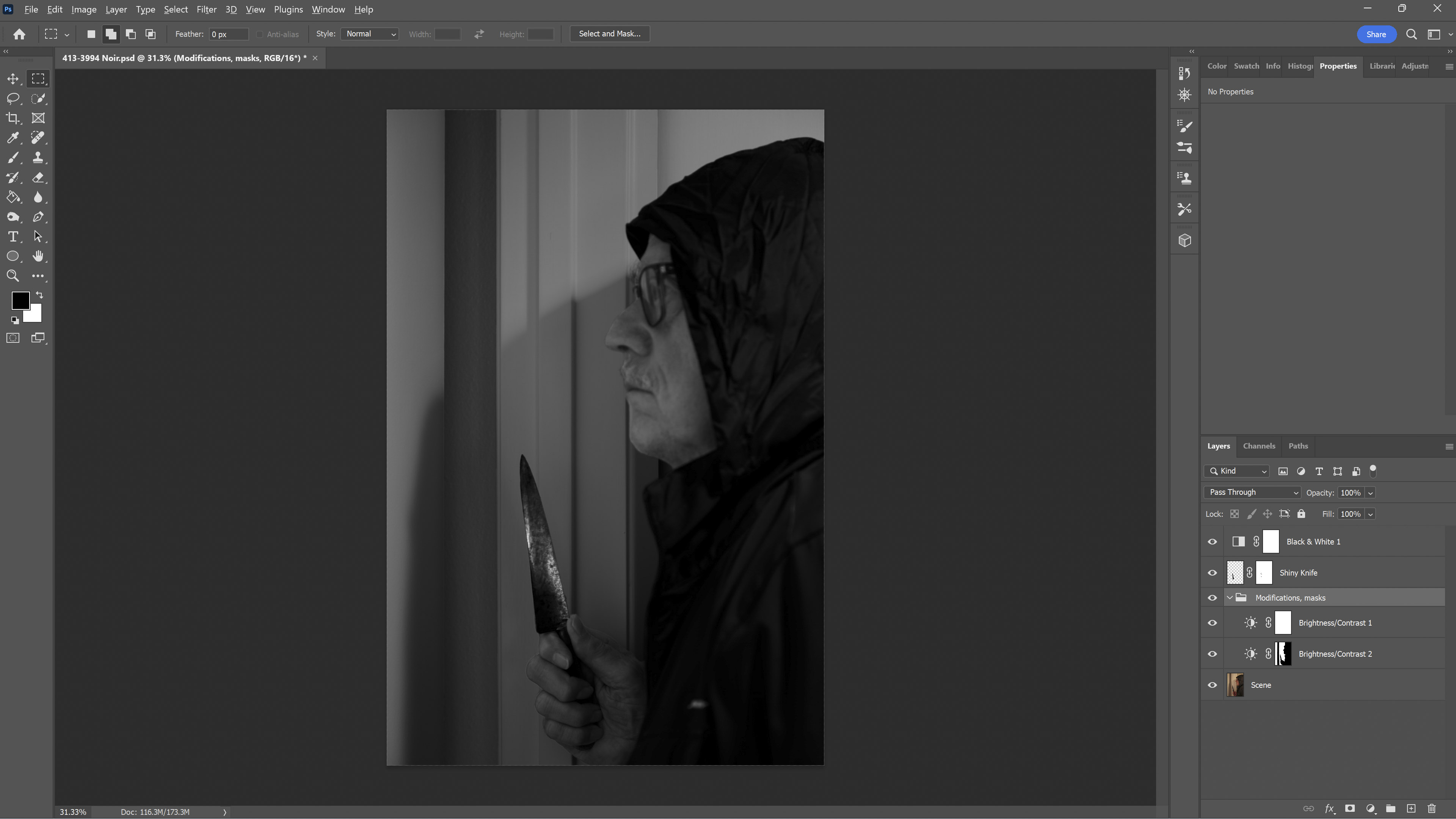The width and height of the screenshot is (1456, 819).
Task: Add a new adjustment layer icon
Action: [x=1370, y=809]
